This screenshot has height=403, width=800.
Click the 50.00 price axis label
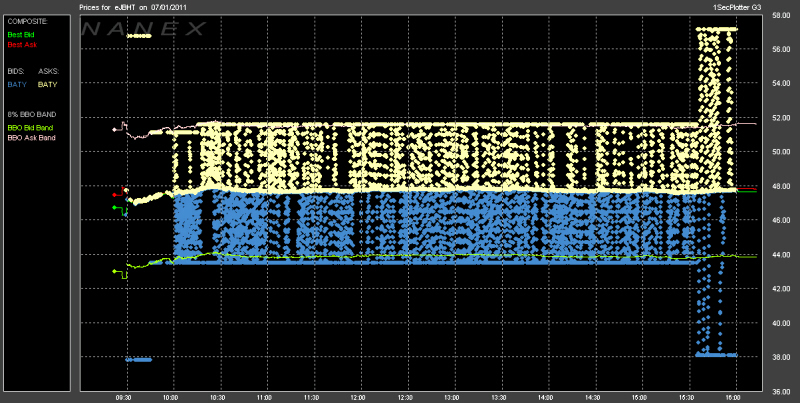click(x=781, y=152)
